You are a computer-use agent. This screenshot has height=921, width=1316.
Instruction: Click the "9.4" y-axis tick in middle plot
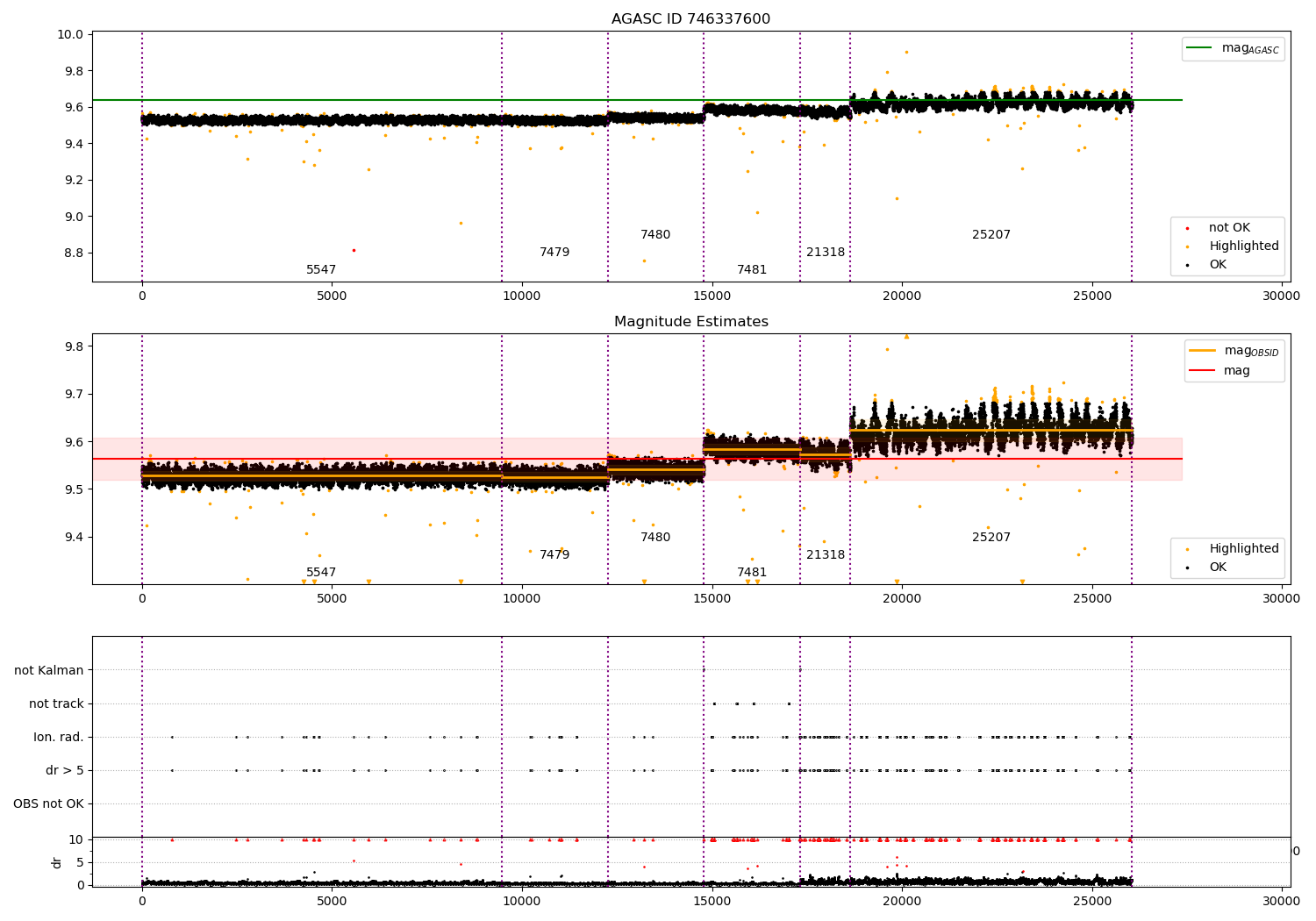coord(74,538)
